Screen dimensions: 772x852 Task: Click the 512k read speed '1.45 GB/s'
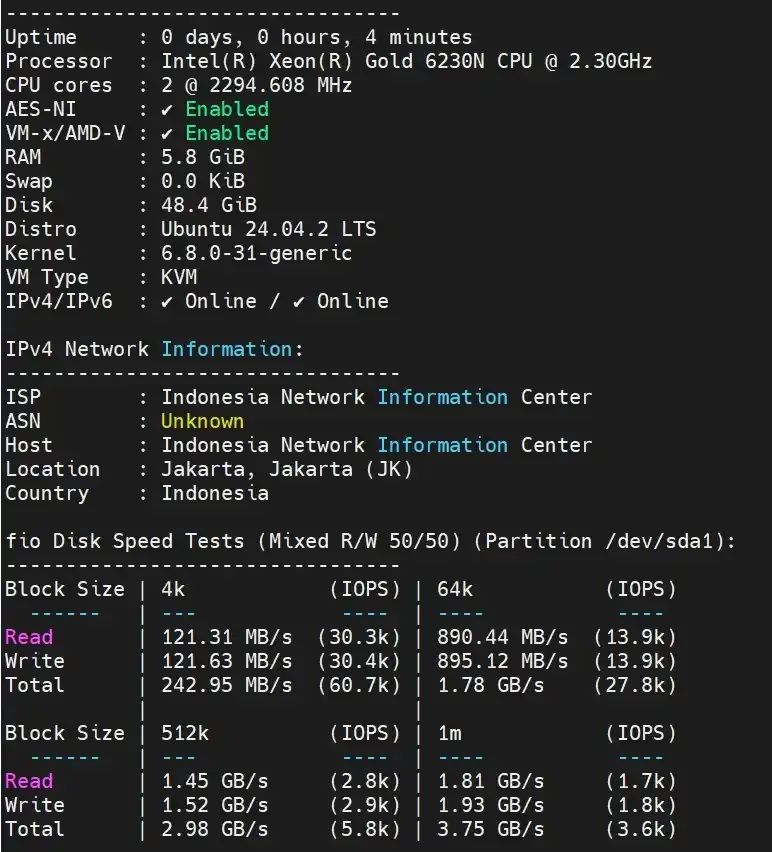coord(215,781)
